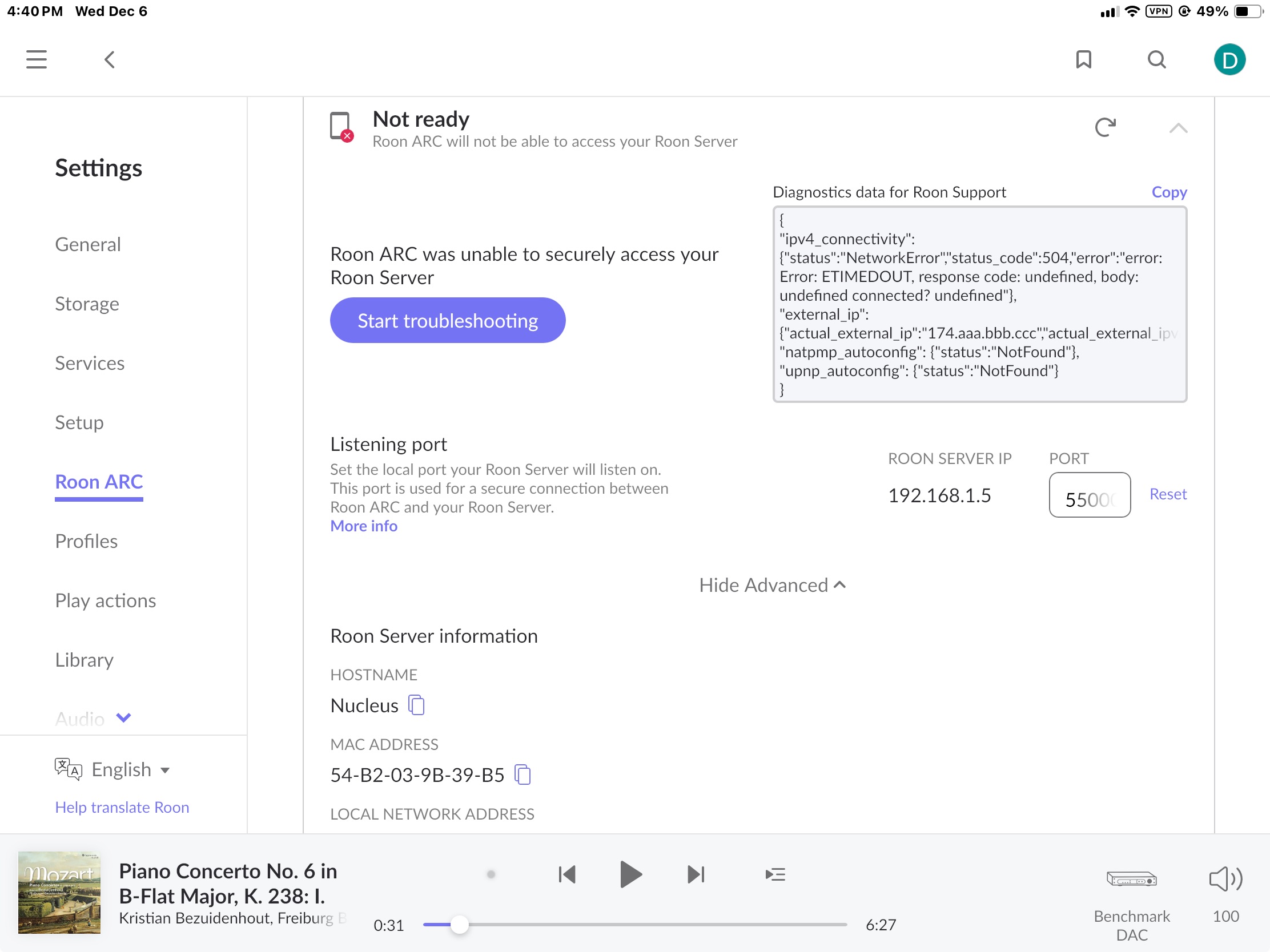Image resolution: width=1270 pixels, height=952 pixels.
Task: Open the volume control speaker icon
Action: [x=1225, y=879]
